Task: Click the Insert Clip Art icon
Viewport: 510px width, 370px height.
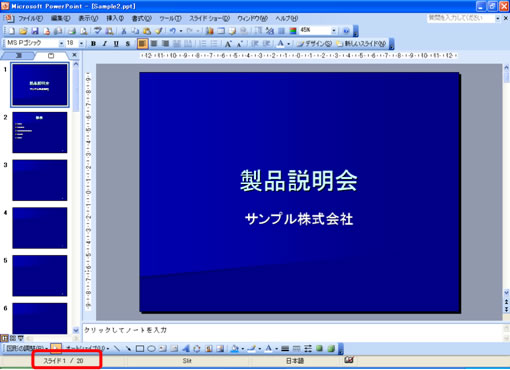Action: pyautogui.click(x=209, y=349)
